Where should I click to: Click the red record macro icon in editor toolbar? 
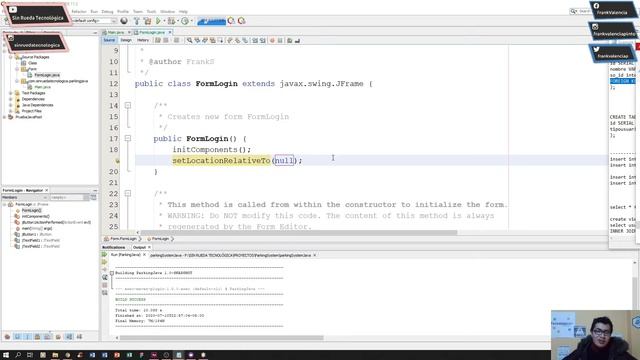click(x=272, y=40)
